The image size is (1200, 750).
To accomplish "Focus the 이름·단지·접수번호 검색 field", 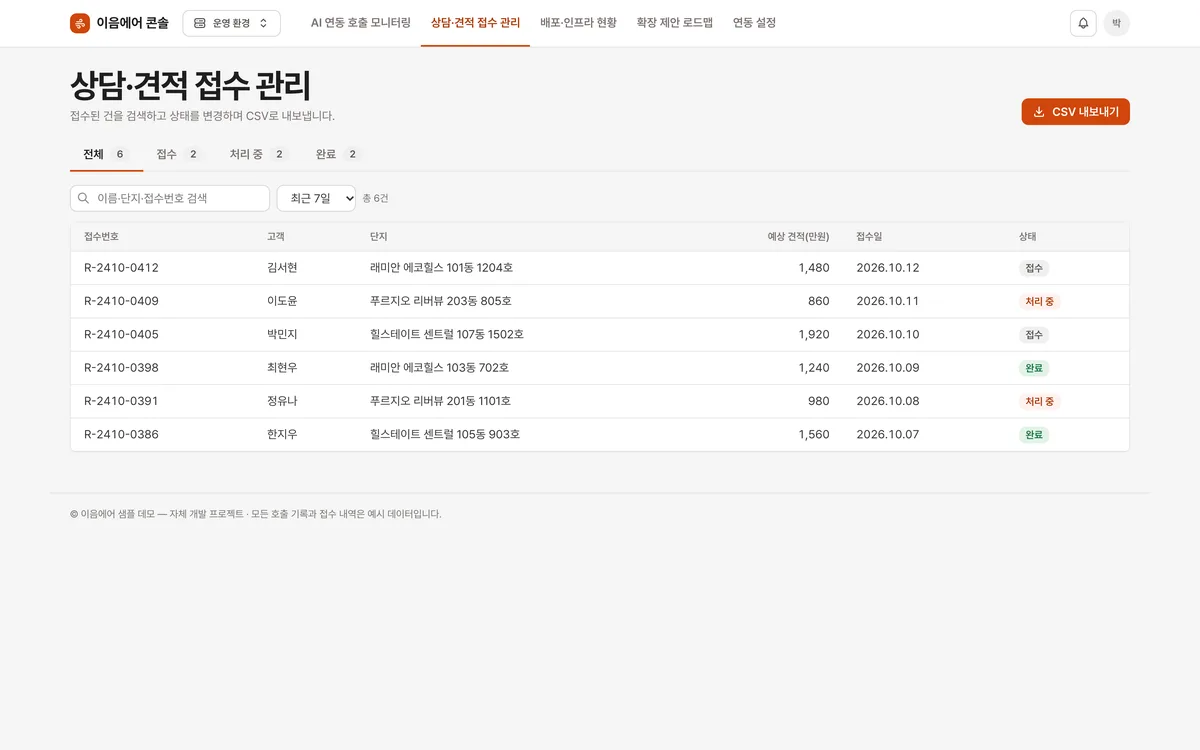I will pos(170,198).
